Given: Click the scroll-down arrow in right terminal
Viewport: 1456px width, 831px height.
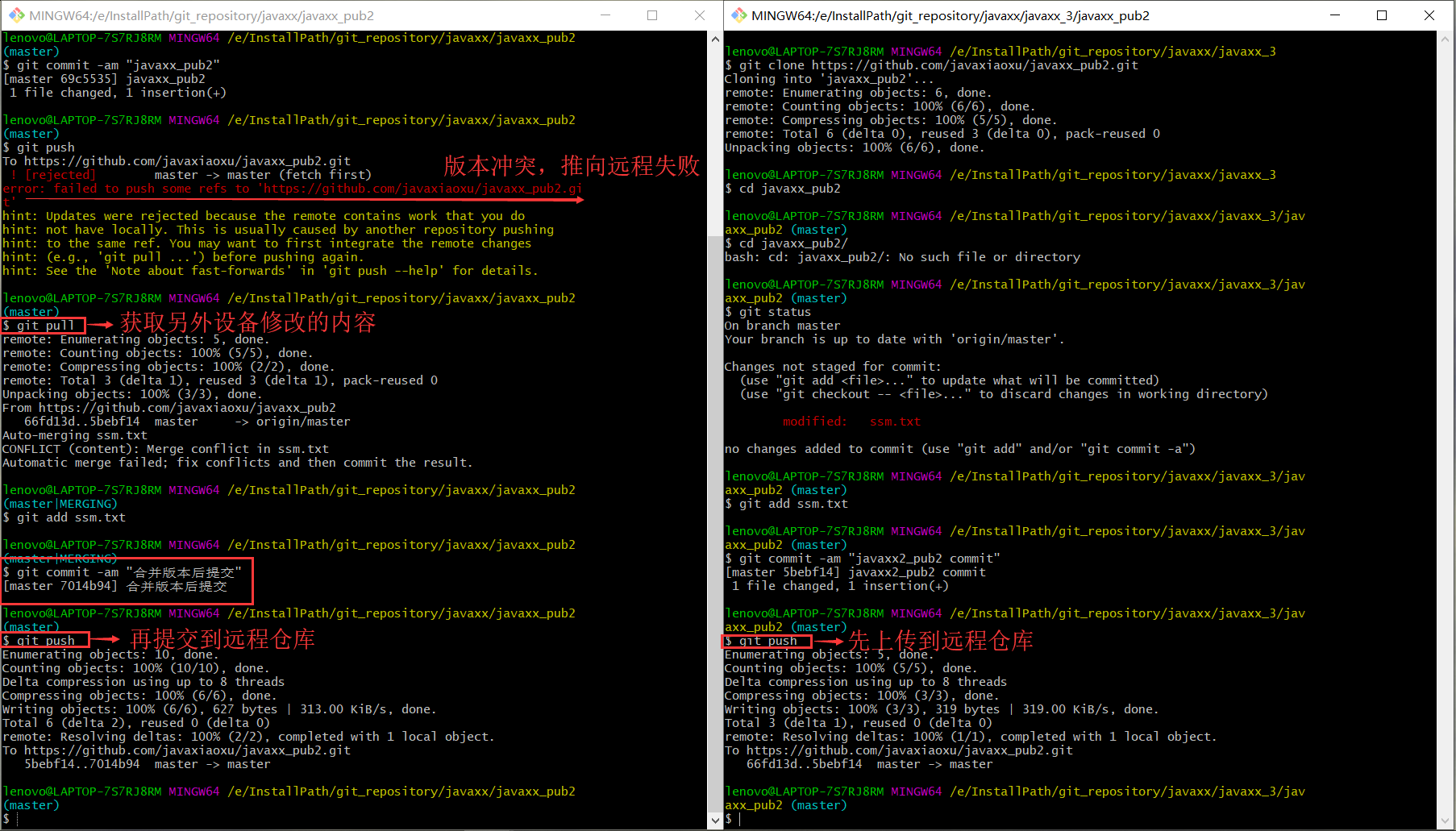Looking at the screenshot, I should tap(1444, 821).
